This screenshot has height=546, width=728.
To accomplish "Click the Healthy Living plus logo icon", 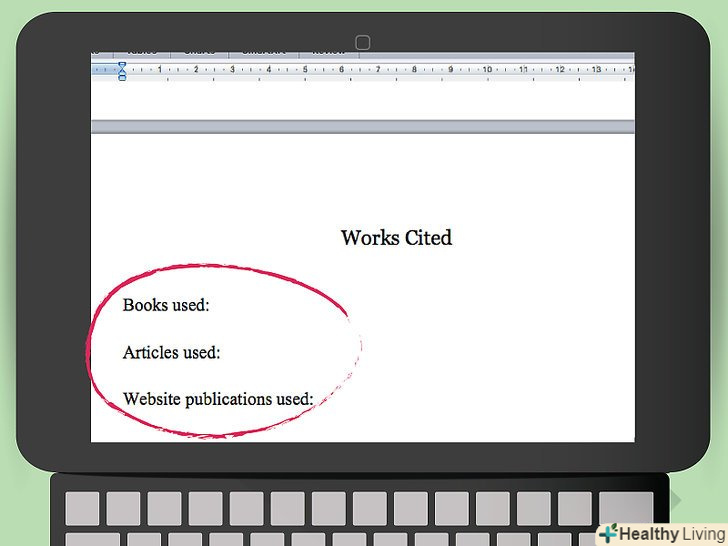I will click(x=606, y=534).
